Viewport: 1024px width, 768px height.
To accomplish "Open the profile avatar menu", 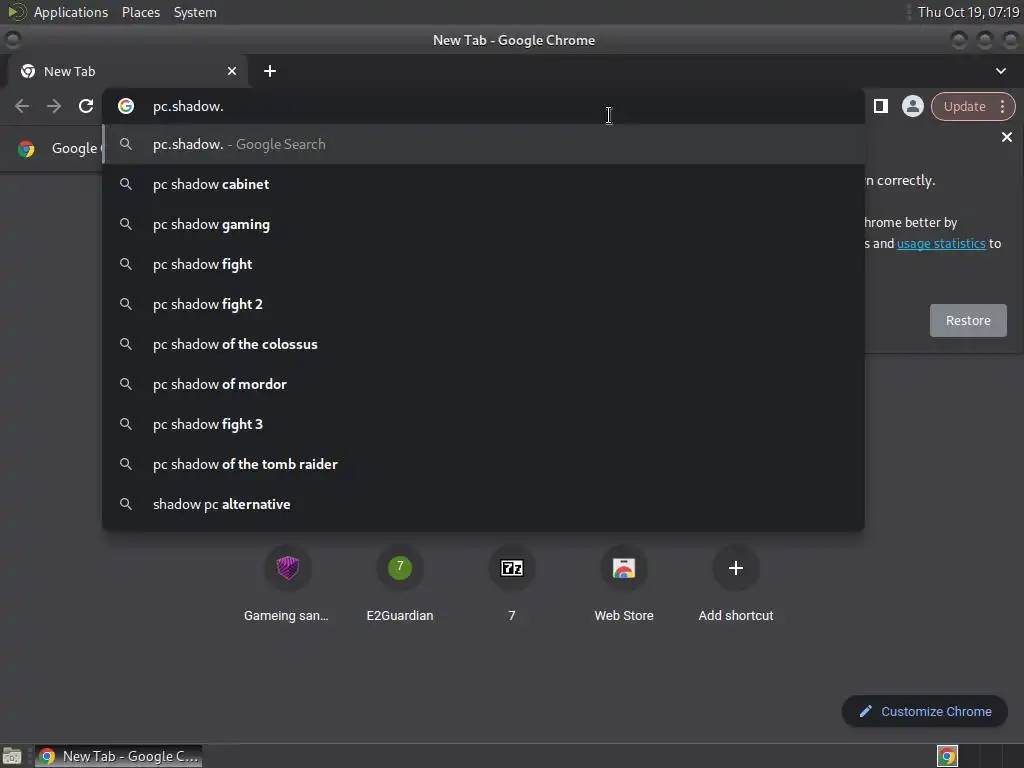I will [912, 106].
